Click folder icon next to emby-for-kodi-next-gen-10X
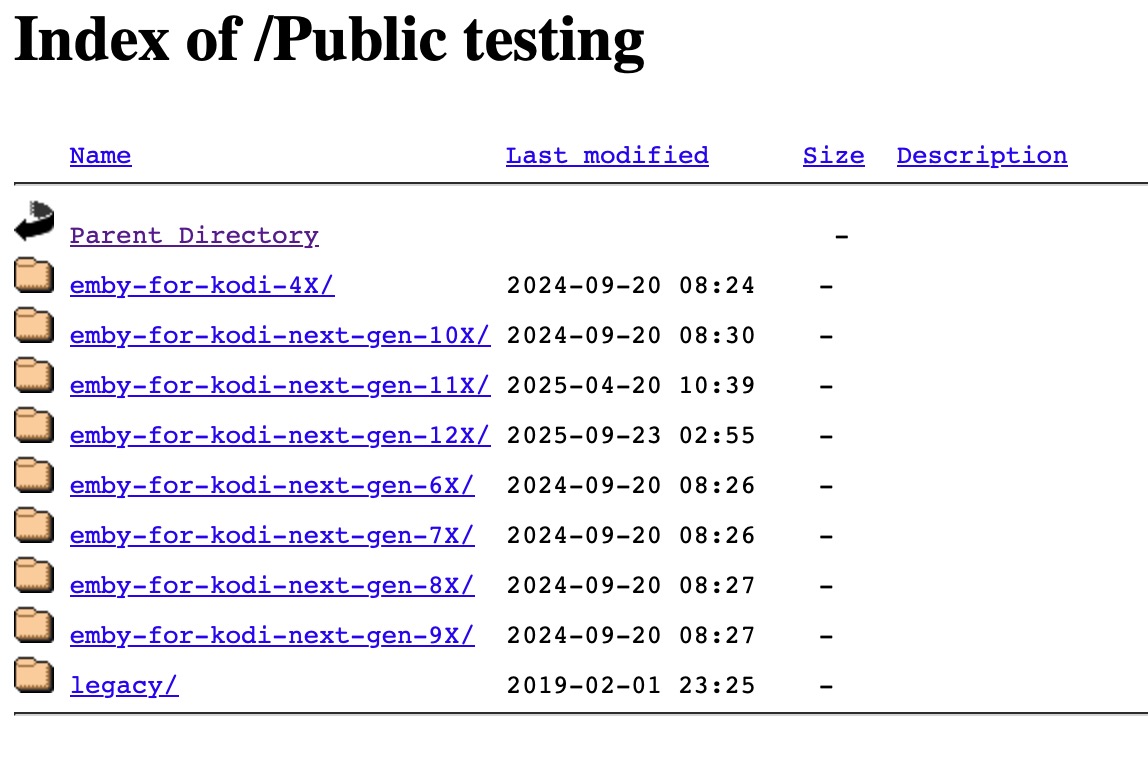Image resolution: width=1148 pixels, height=778 pixels. coord(34,324)
